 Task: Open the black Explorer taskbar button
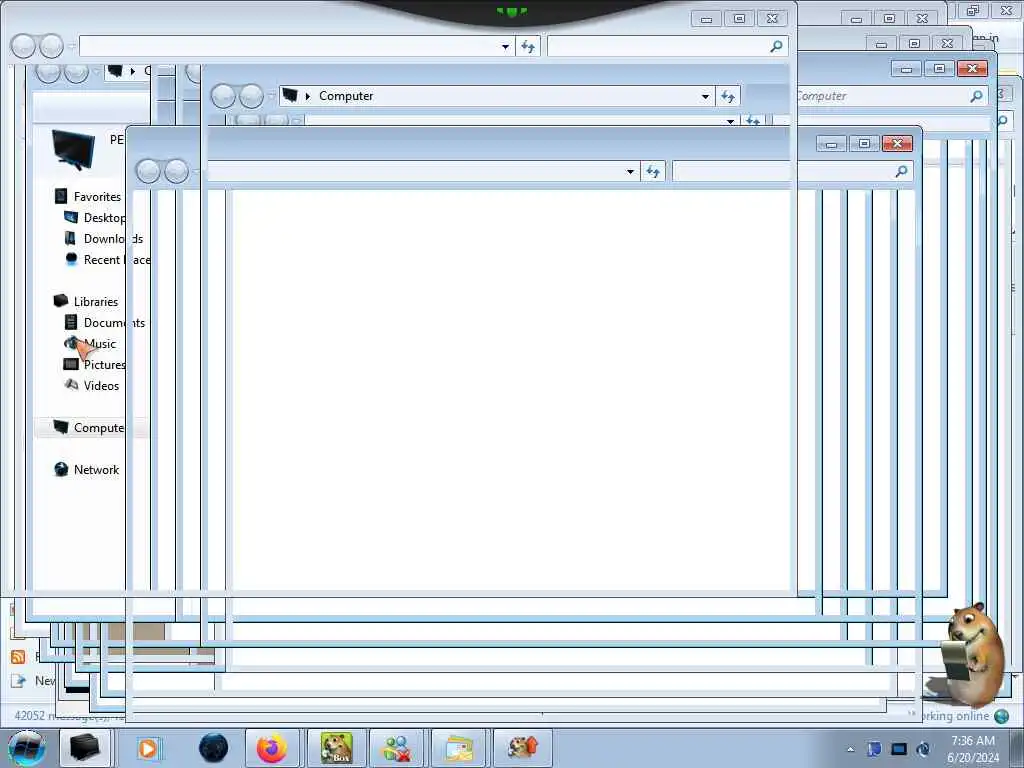click(x=85, y=748)
